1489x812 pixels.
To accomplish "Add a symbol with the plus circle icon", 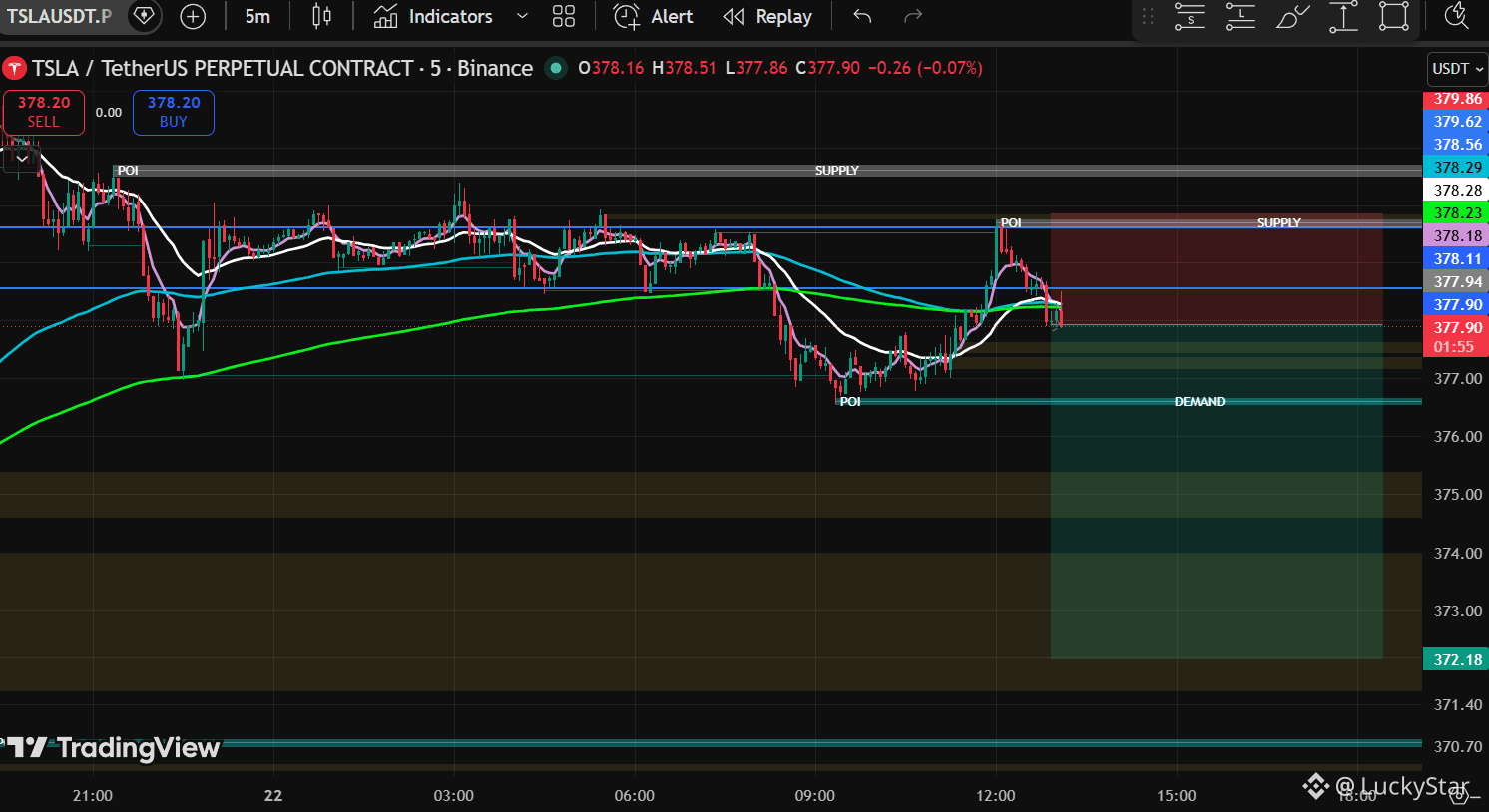I will click(x=193, y=16).
